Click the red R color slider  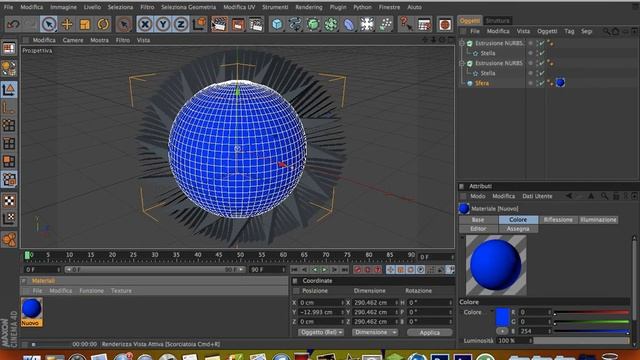(591, 312)
